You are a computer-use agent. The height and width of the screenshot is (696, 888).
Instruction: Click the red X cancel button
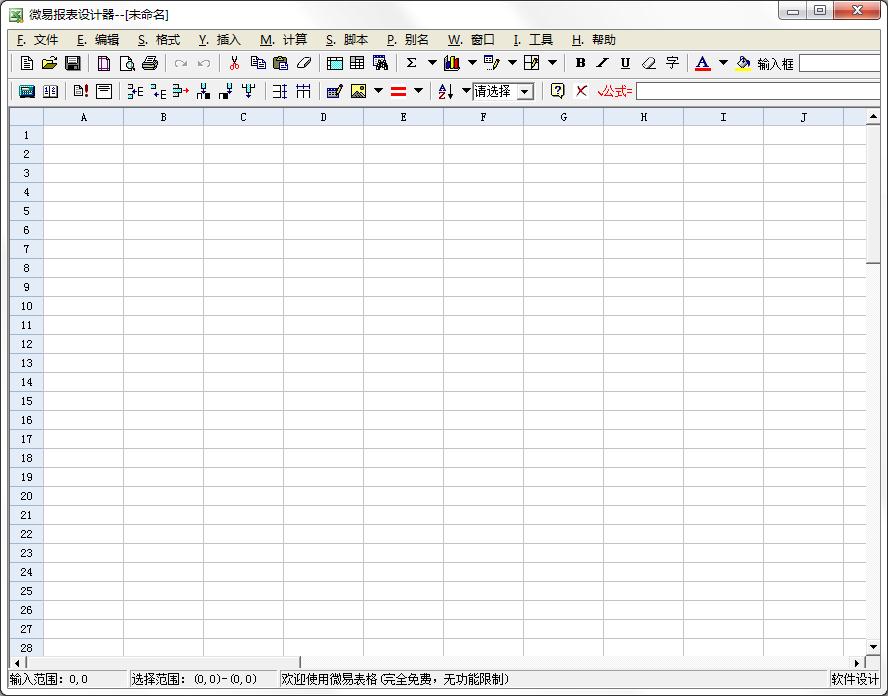pyautogui.click(x=581, y=91)
